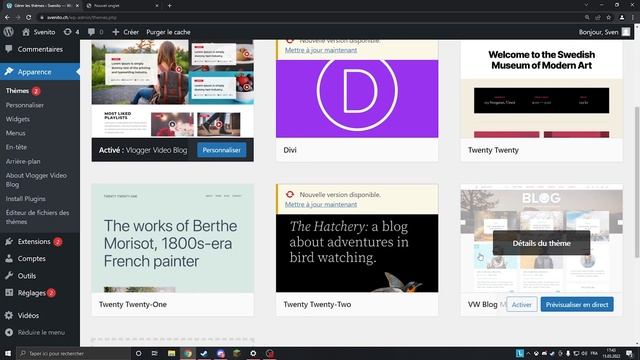Viewport: 640px width, 360px height.
Task: Open the Réglages settings icon menu
Action: point(9,293)
